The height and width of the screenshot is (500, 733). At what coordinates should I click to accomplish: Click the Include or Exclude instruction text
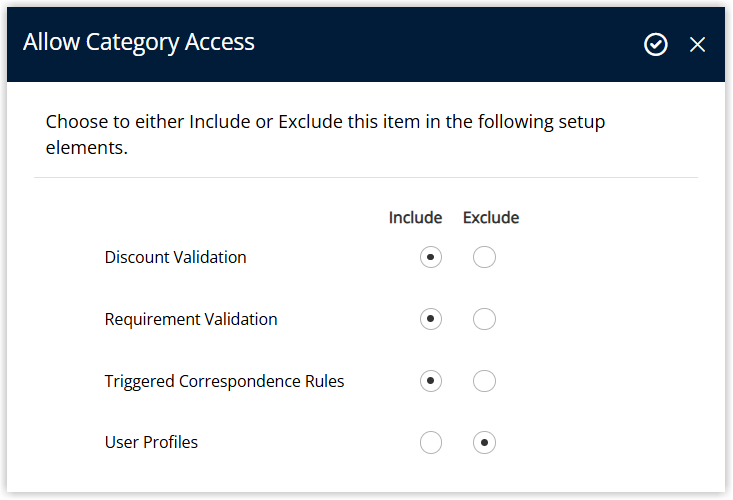[x=325, y=135]
